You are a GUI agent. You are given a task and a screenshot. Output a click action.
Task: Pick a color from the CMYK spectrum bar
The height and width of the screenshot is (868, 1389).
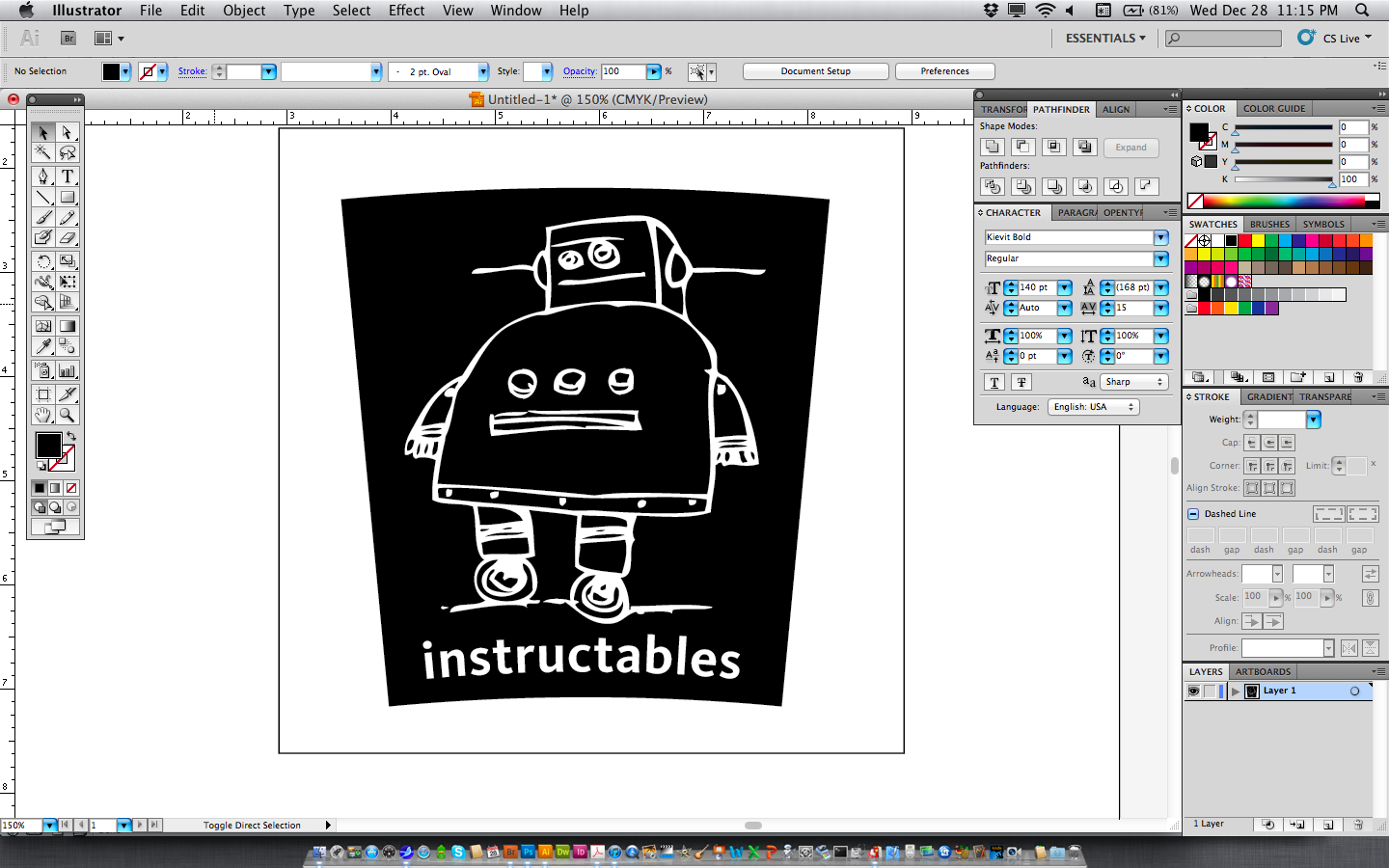click(1284, 201)
